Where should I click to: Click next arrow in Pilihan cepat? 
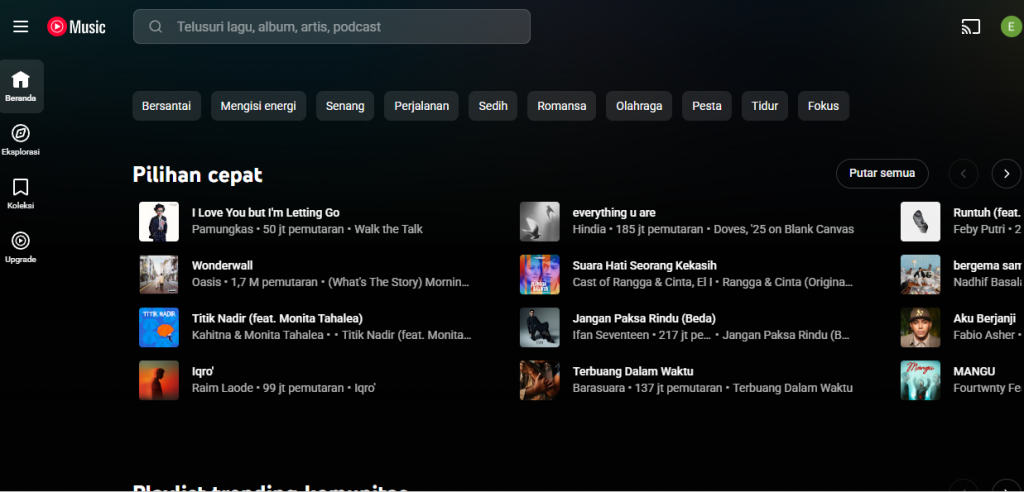(x=1006, y=174)
